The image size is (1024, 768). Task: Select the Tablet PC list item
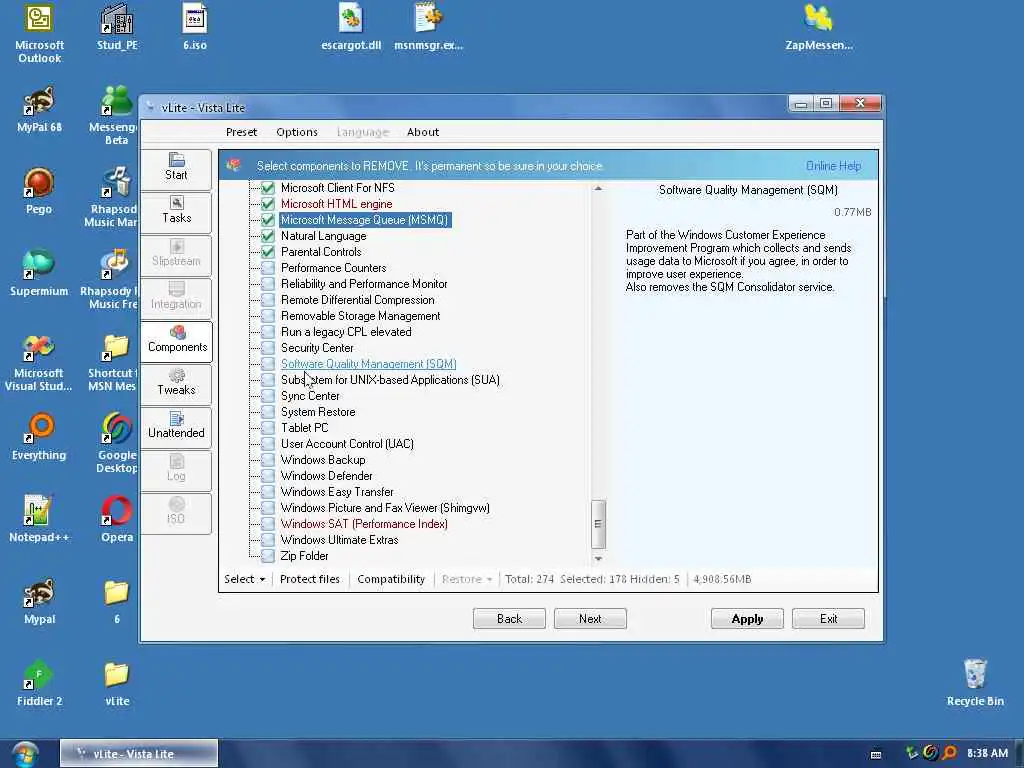tap(304, 428)
